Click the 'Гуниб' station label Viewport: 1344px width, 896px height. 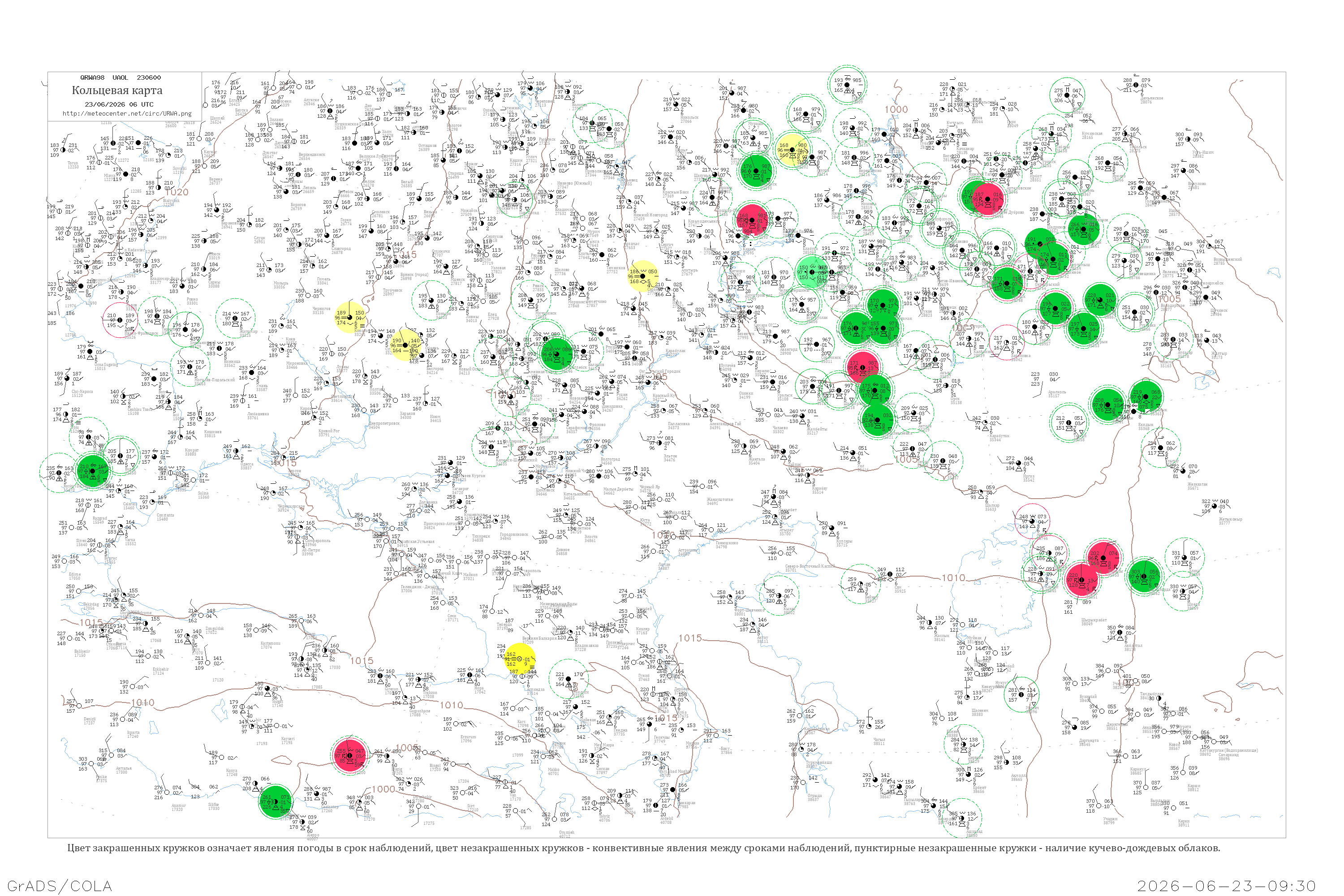pyautogui.click(x=644, y=676)
